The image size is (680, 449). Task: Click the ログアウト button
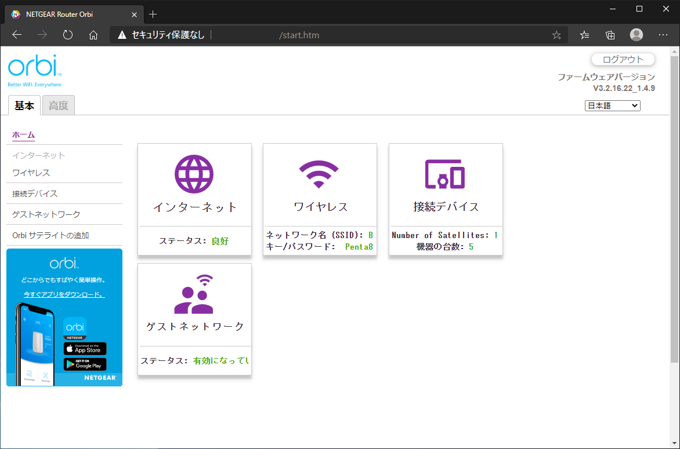pyautogui.click(x=623, y=59)
